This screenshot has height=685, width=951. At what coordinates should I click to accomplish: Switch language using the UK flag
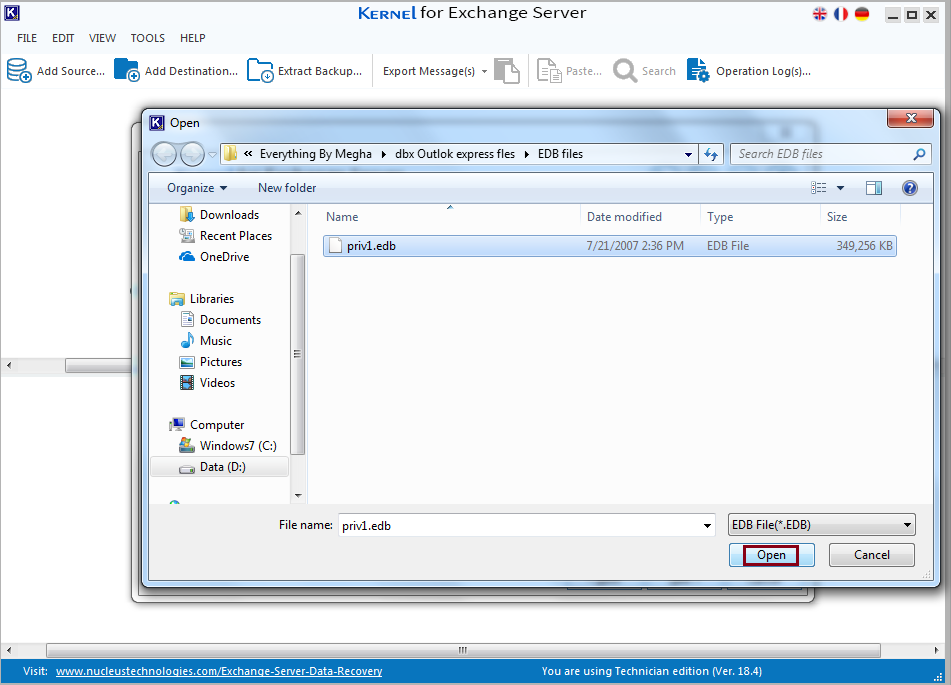819,14
